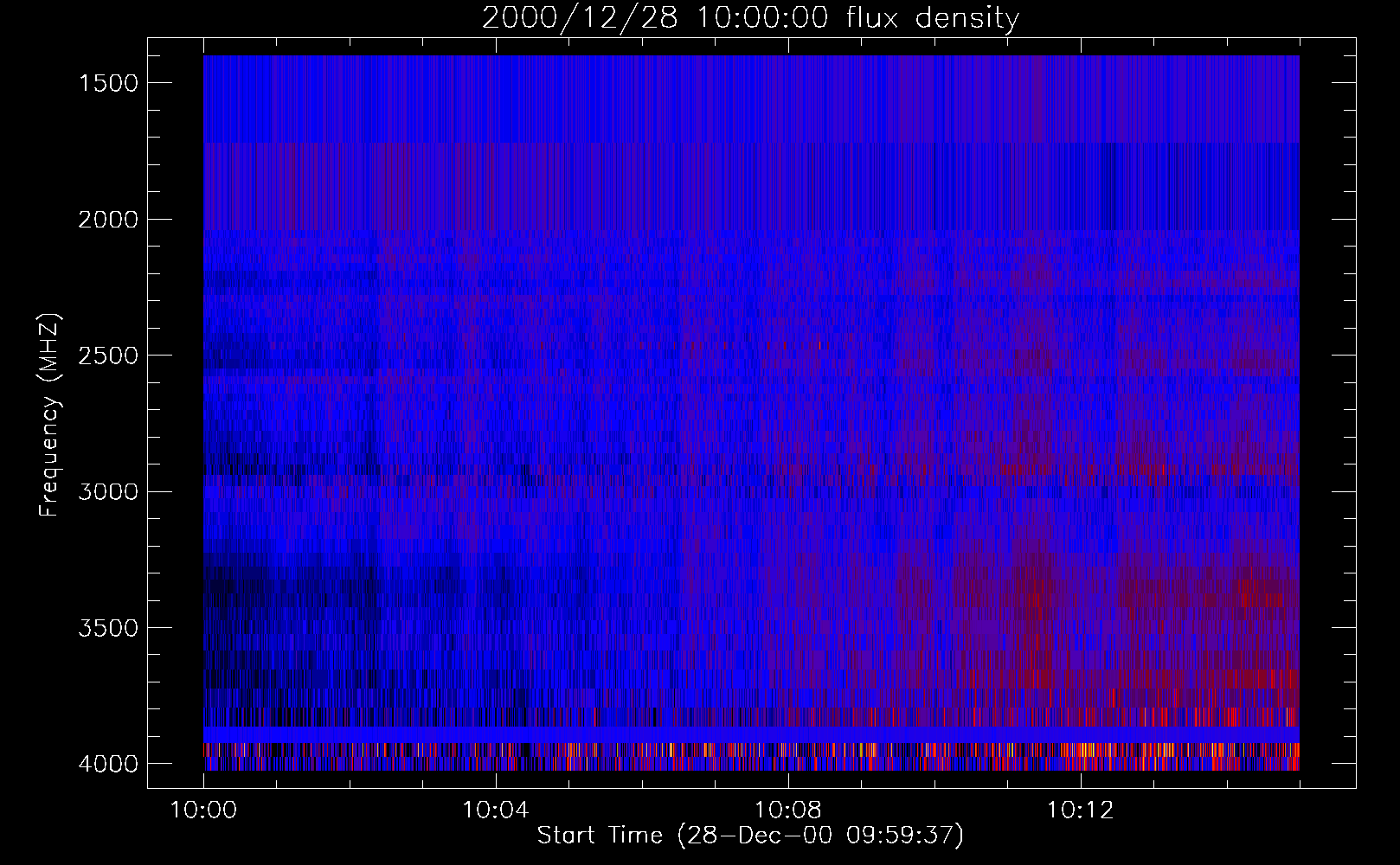
Task: Click the plot title '2000/12/28 10:00:00 flux density'
Action: 750,17
